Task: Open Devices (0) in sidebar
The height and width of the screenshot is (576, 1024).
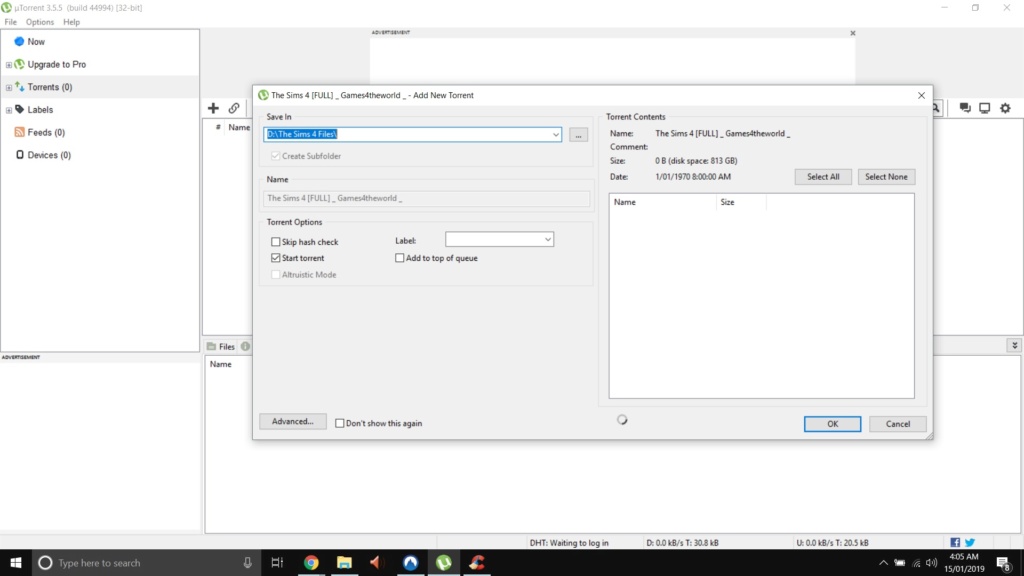Action: click(x=49, y=155)
